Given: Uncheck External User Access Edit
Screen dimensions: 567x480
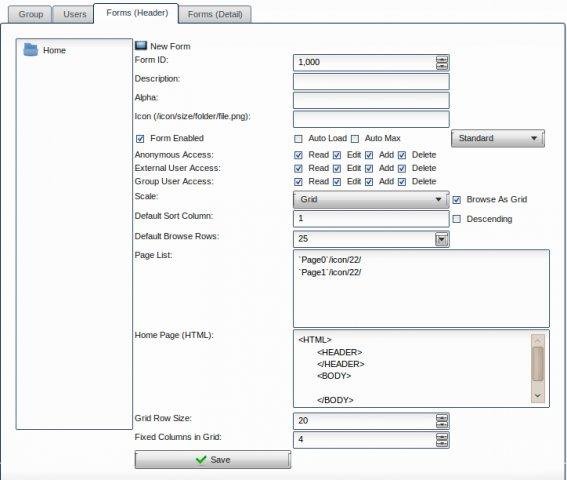Looking at the screenshot, I should (337, 169).
